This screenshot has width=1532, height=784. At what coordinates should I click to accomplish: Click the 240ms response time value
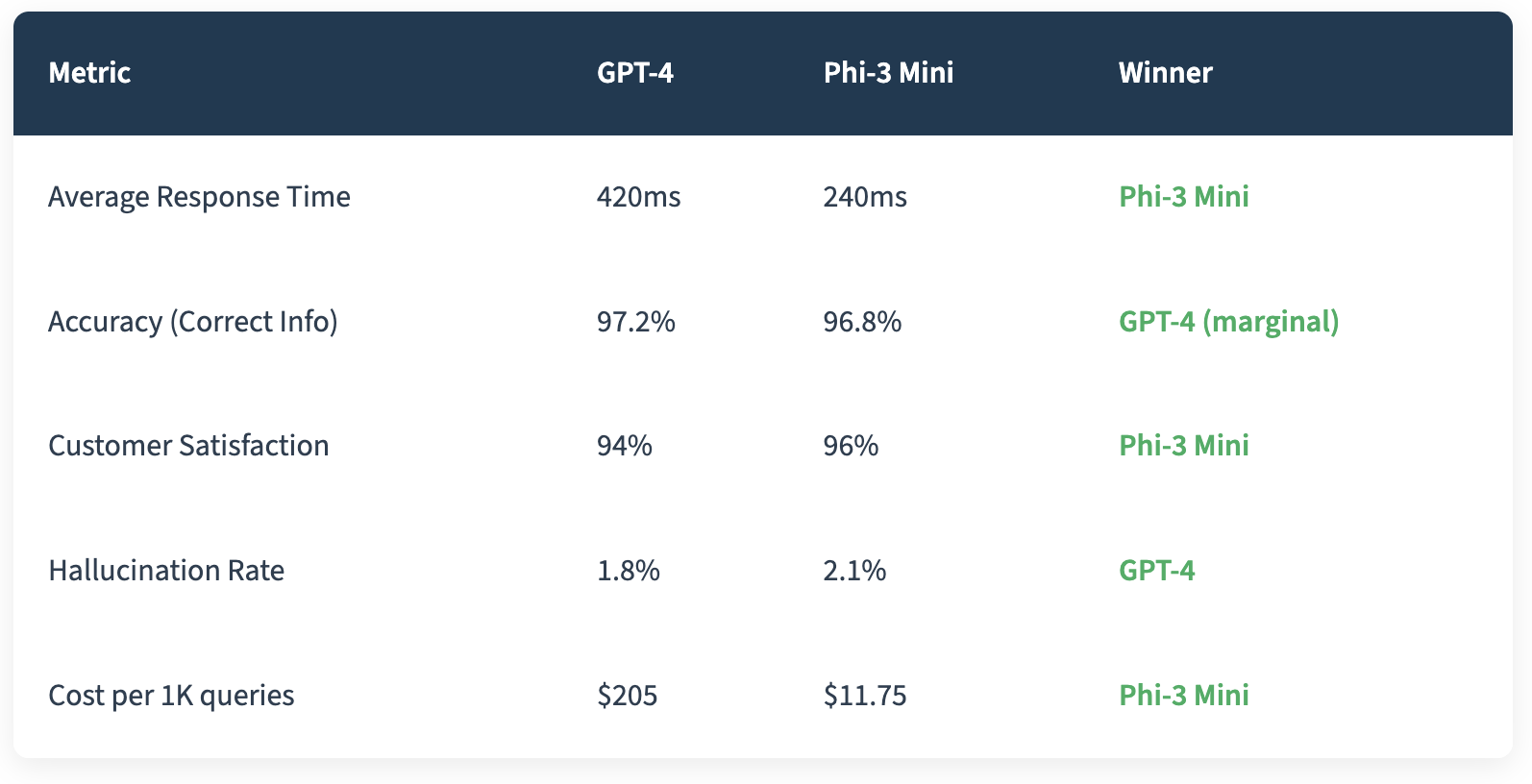coord(864,197)
